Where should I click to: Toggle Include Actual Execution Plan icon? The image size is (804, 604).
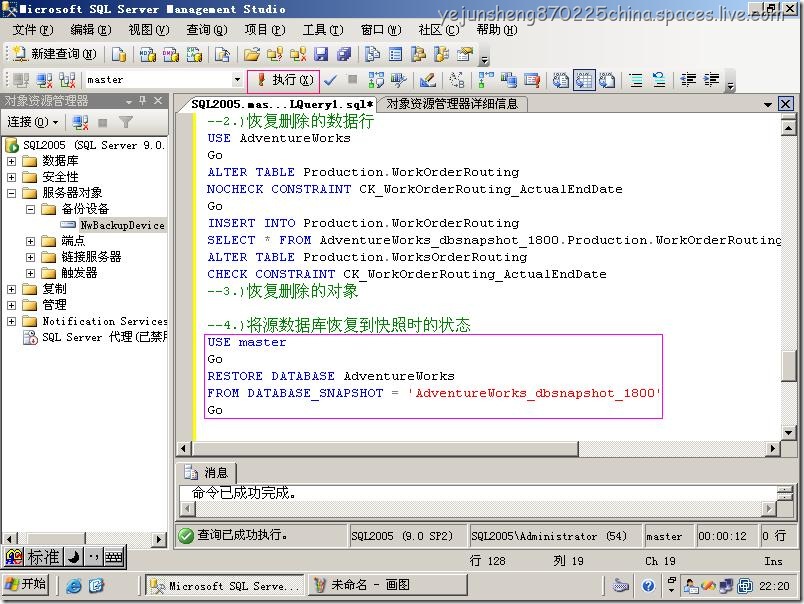click(x=486, y=80)
